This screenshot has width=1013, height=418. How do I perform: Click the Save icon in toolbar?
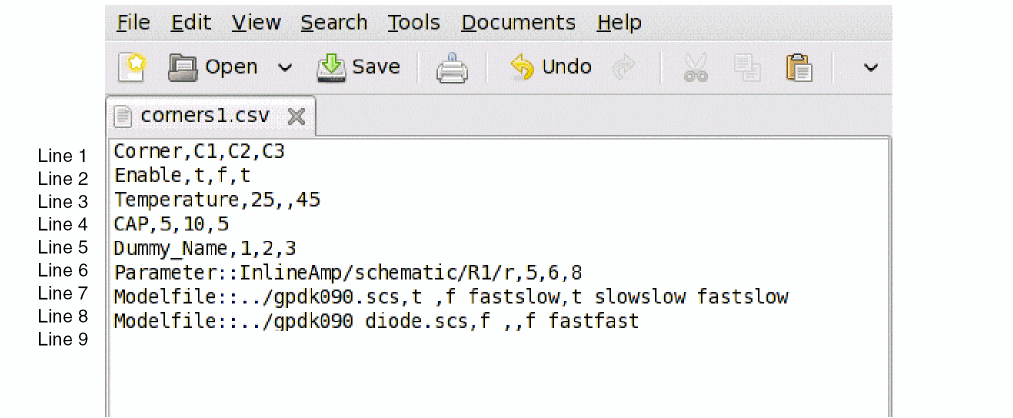pos(331,68)
